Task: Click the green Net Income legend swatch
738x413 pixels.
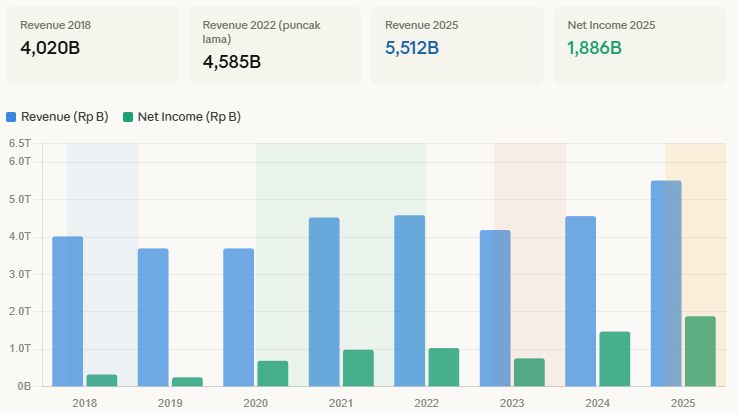Action: coord(128,117)
